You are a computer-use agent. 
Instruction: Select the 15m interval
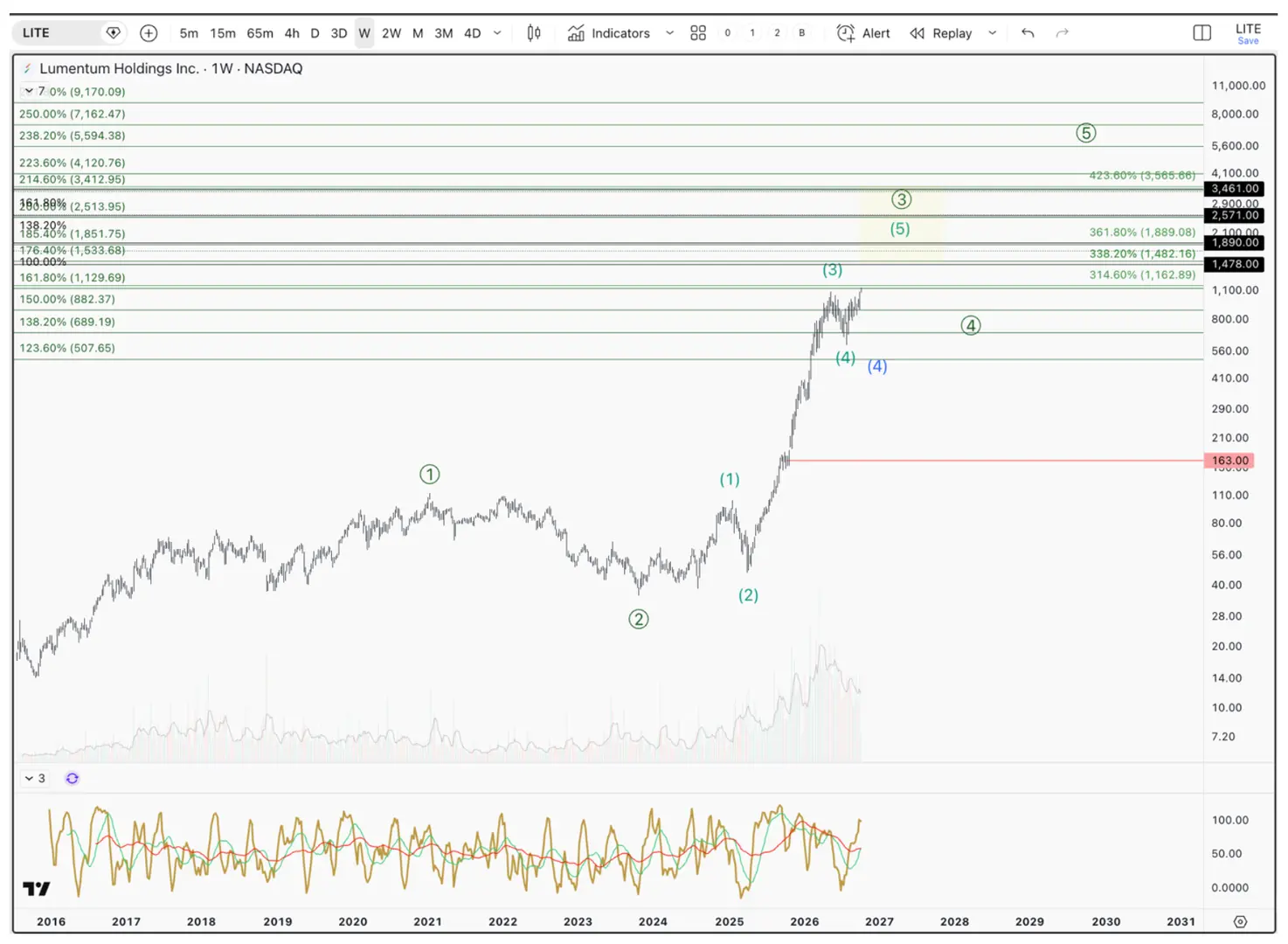pyautogui.click(x=223, y=33)
